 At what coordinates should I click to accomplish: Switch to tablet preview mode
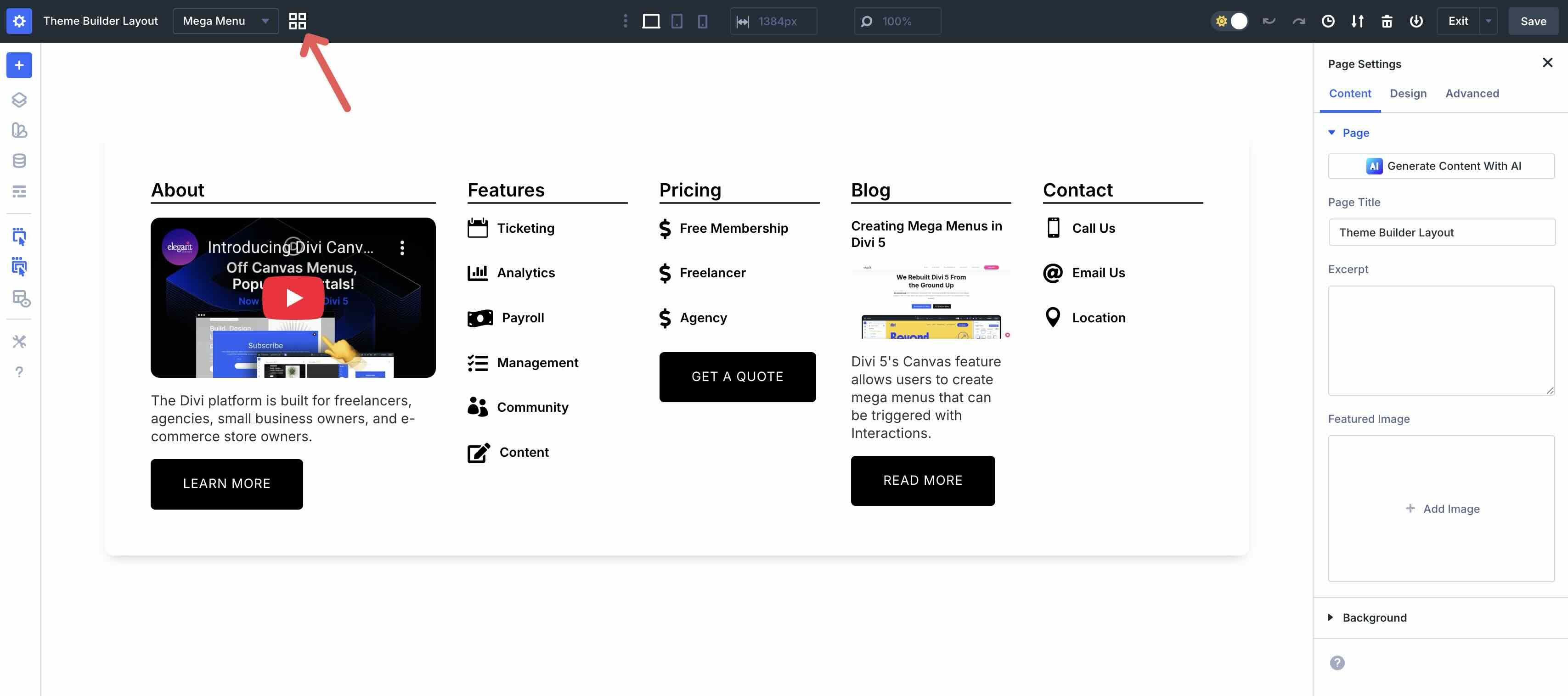[x=677, y=21]
